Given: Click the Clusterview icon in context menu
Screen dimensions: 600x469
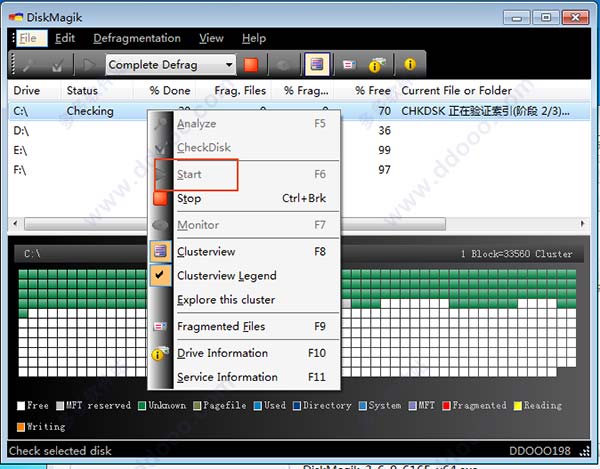Looking at the screenshot, I should click(160, 251).
